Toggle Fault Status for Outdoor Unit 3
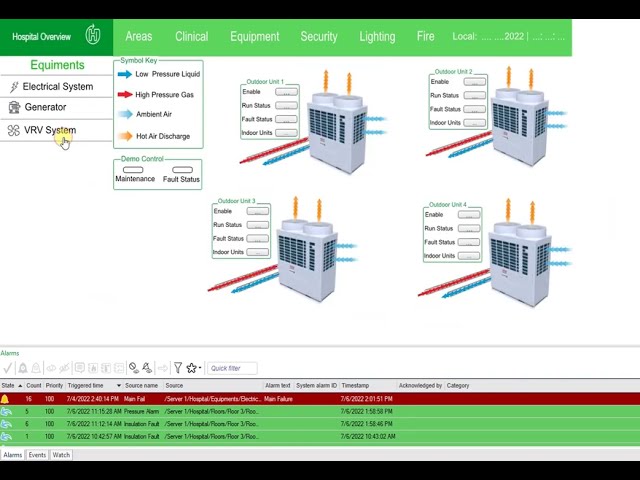640x480 pixels. click(258, 238)
